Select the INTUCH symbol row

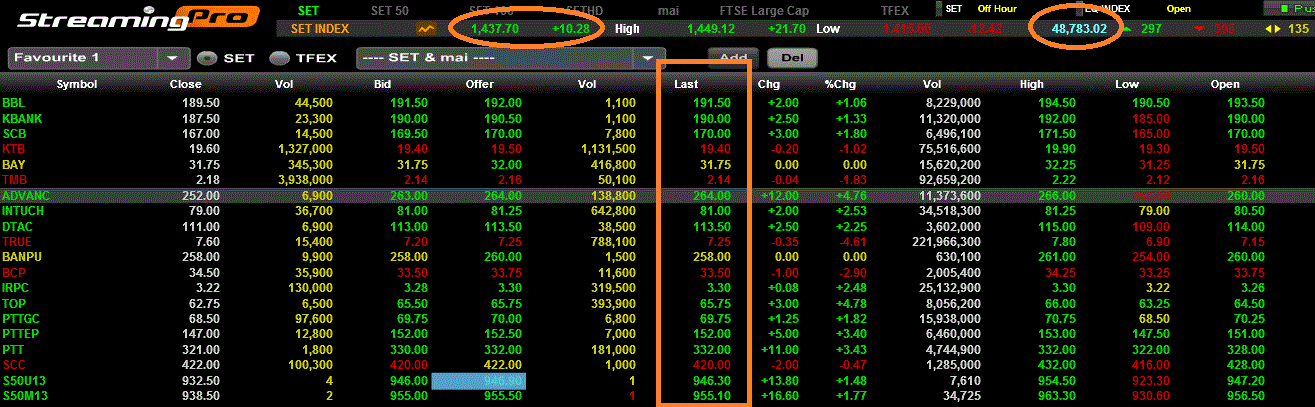[x=657, y=210]
